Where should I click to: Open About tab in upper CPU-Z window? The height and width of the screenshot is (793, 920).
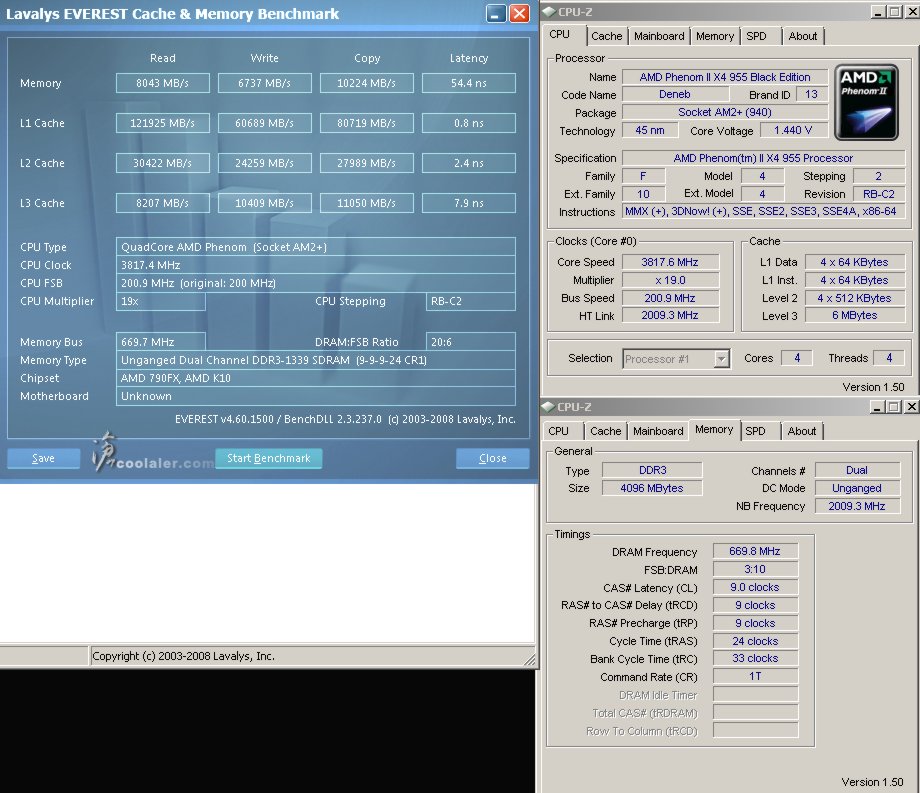point(803,36)
